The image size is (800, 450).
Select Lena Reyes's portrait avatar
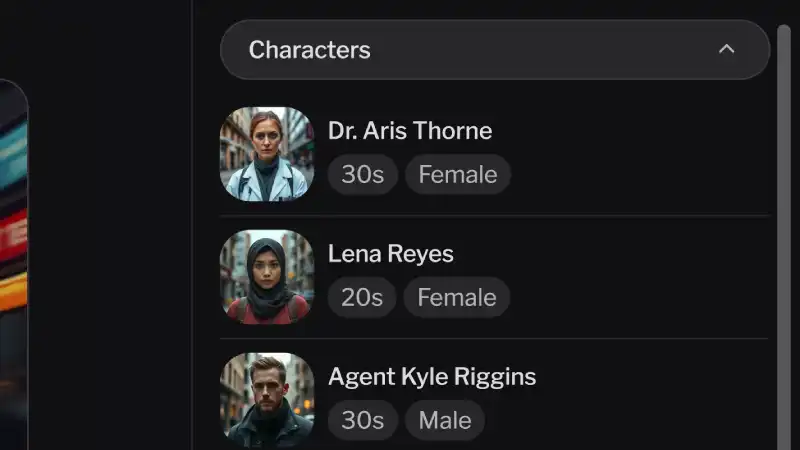(x=266, y=277)
